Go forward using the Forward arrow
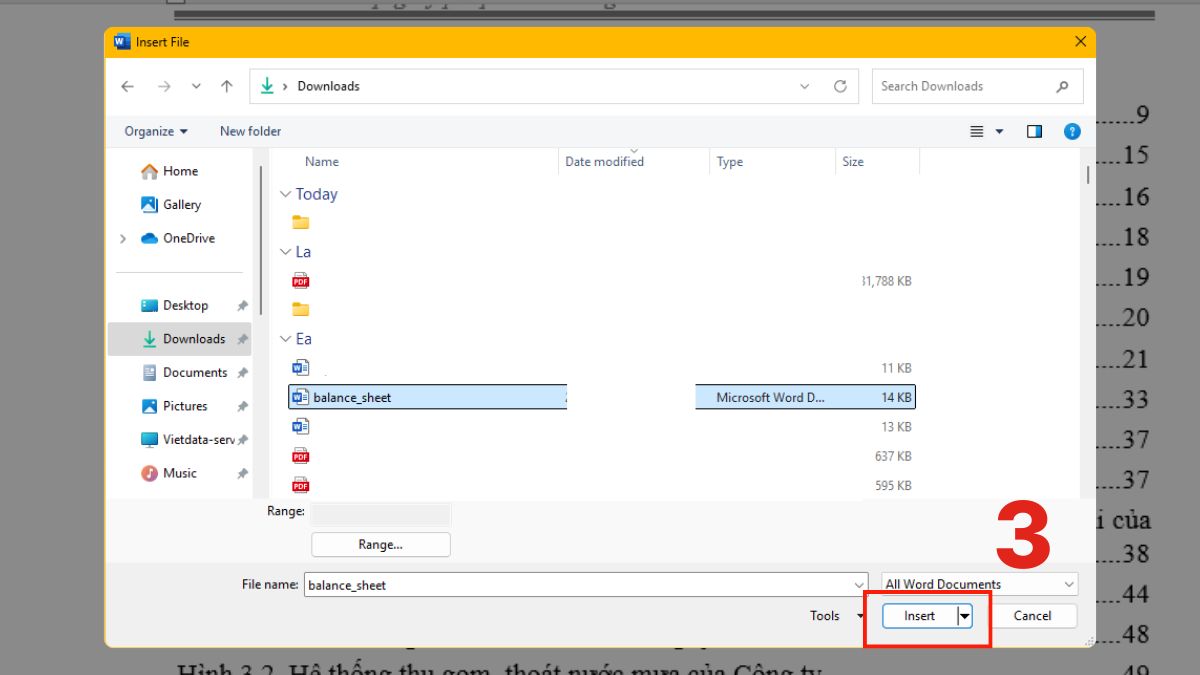 [x=162, y=86]
